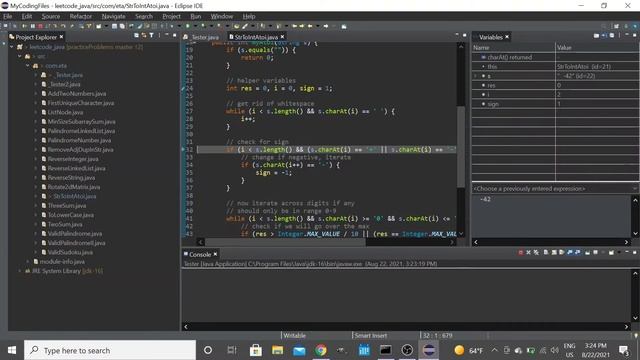640x360 pixels.
Task: Minimize the Project Explorer view
Action: pyautogui.click(x=167, y=36)
